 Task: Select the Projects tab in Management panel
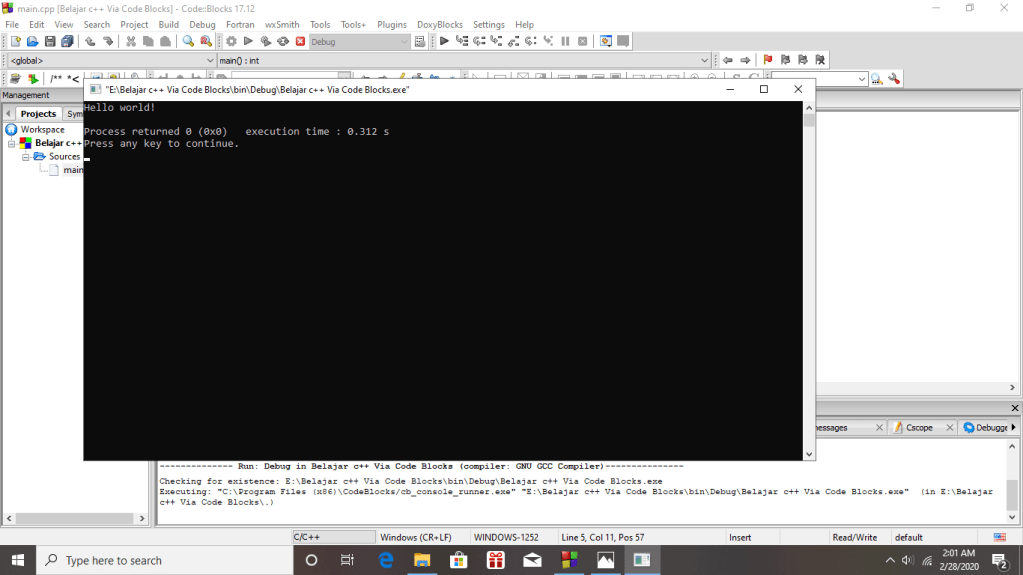point(38,114)
